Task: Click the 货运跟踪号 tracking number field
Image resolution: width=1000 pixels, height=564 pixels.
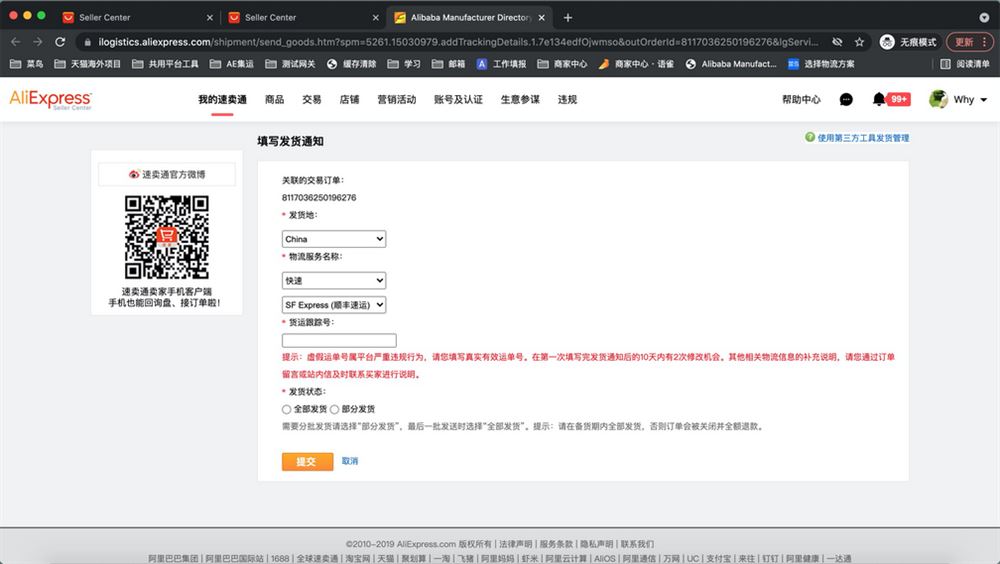Action: (339, 340)
